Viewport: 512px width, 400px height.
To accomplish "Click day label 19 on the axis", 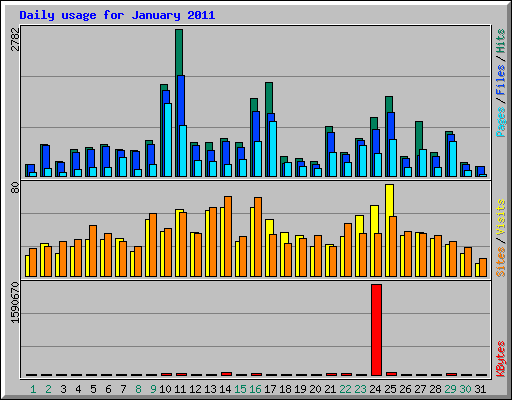I will point(300,389).
